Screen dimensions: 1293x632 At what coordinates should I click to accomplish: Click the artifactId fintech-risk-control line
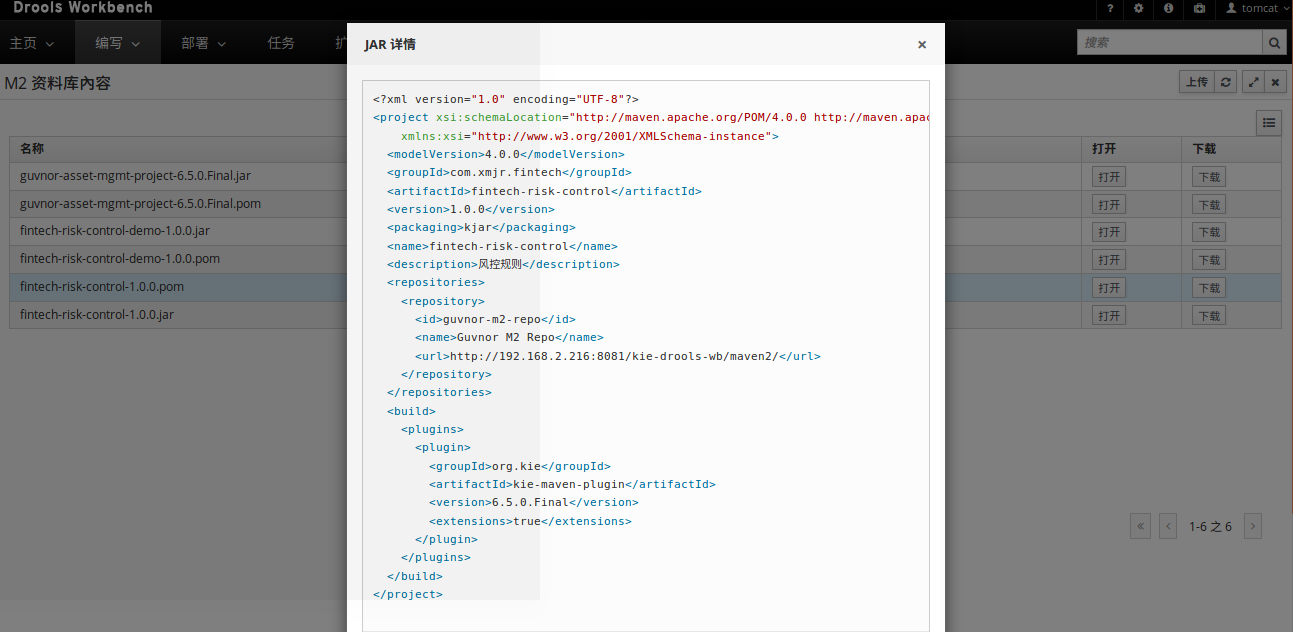tap(544, 191)
